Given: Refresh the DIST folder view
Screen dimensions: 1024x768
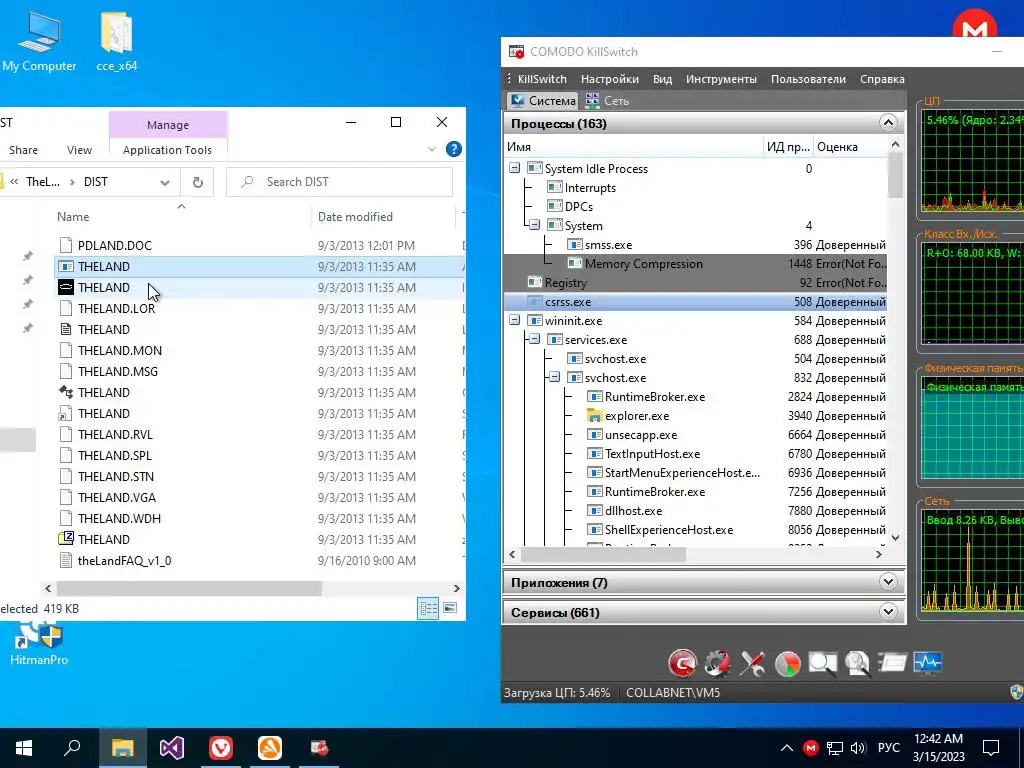Looking at the screenshot, I should (x=198, y=182).
